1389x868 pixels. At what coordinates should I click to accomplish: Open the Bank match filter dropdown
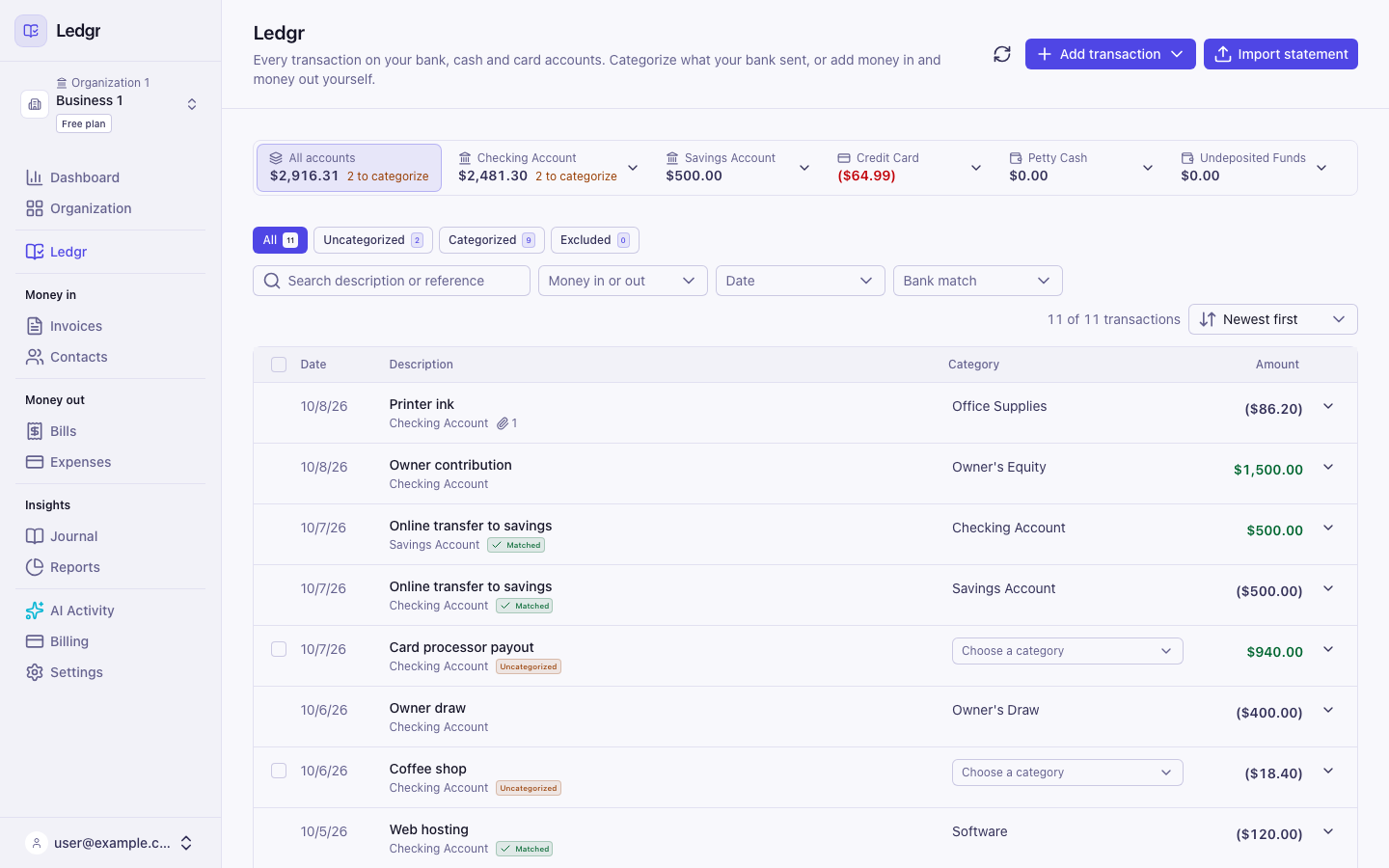tap(977, 281)
